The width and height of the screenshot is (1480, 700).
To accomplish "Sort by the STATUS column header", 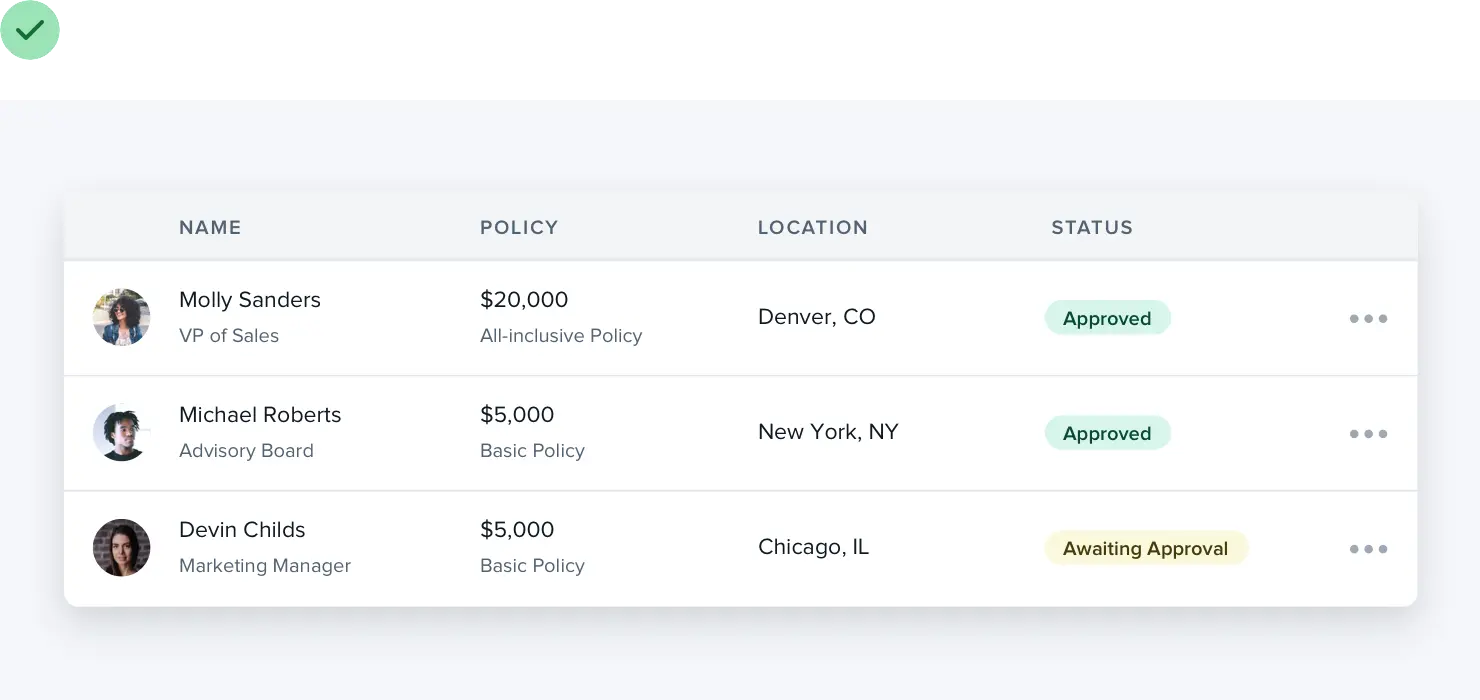I will (x=1092, y=227).
